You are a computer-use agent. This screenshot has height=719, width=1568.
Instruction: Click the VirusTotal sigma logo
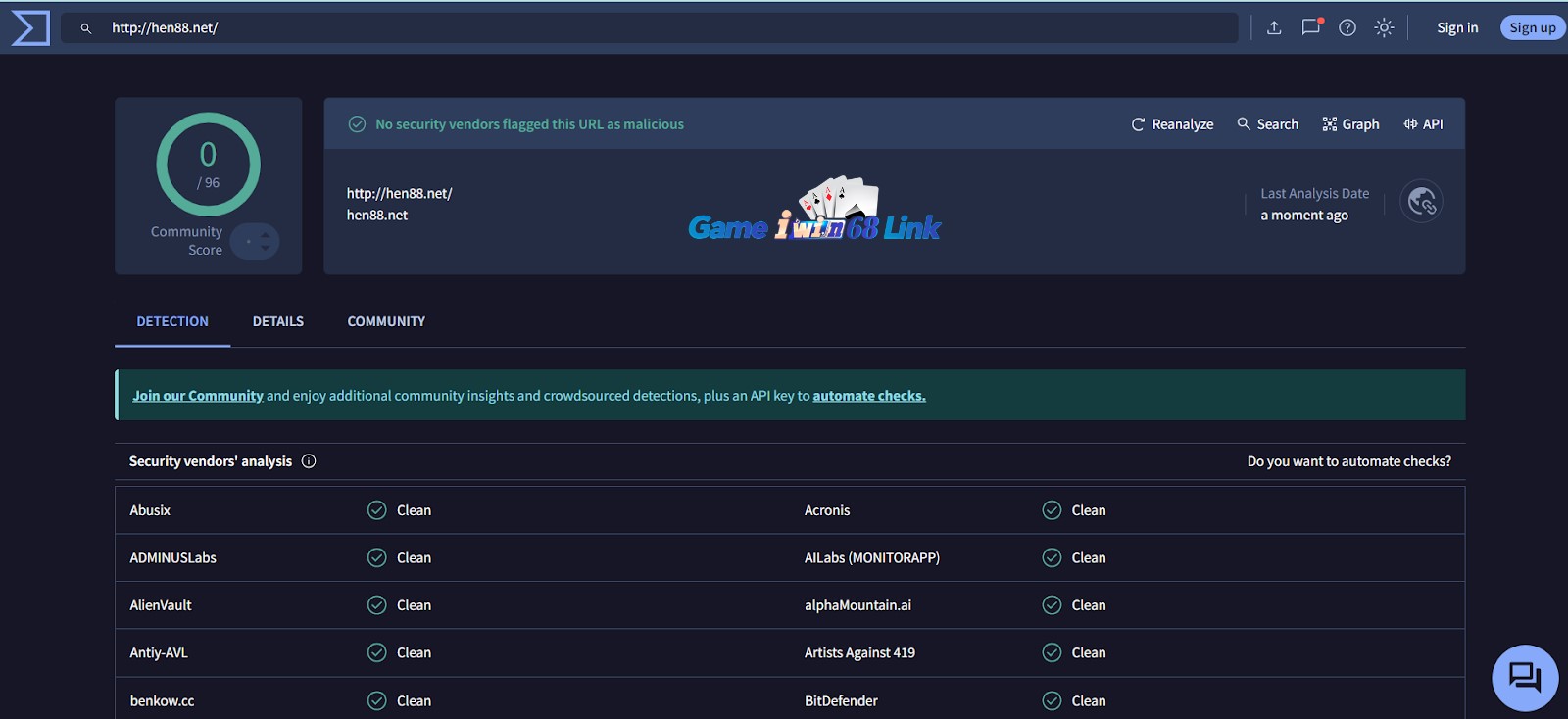[x=29, y=27]
